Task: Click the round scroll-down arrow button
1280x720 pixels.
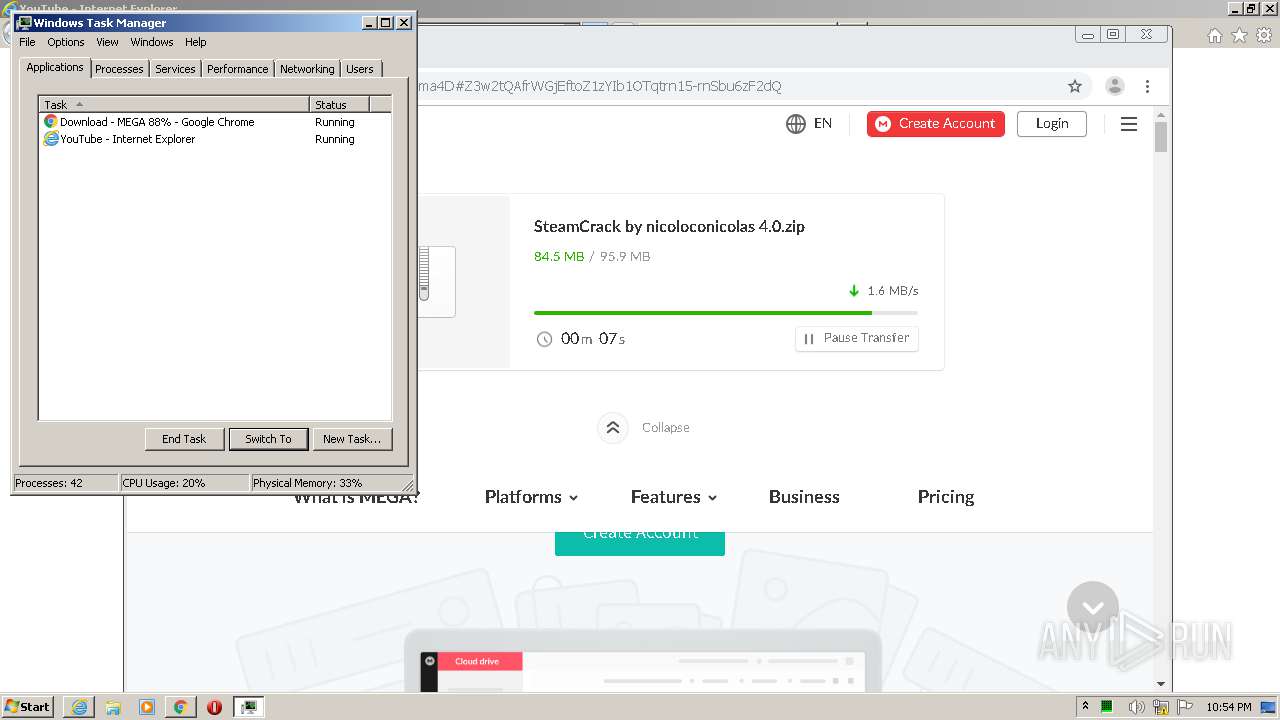Action: tap(1093, 607)
